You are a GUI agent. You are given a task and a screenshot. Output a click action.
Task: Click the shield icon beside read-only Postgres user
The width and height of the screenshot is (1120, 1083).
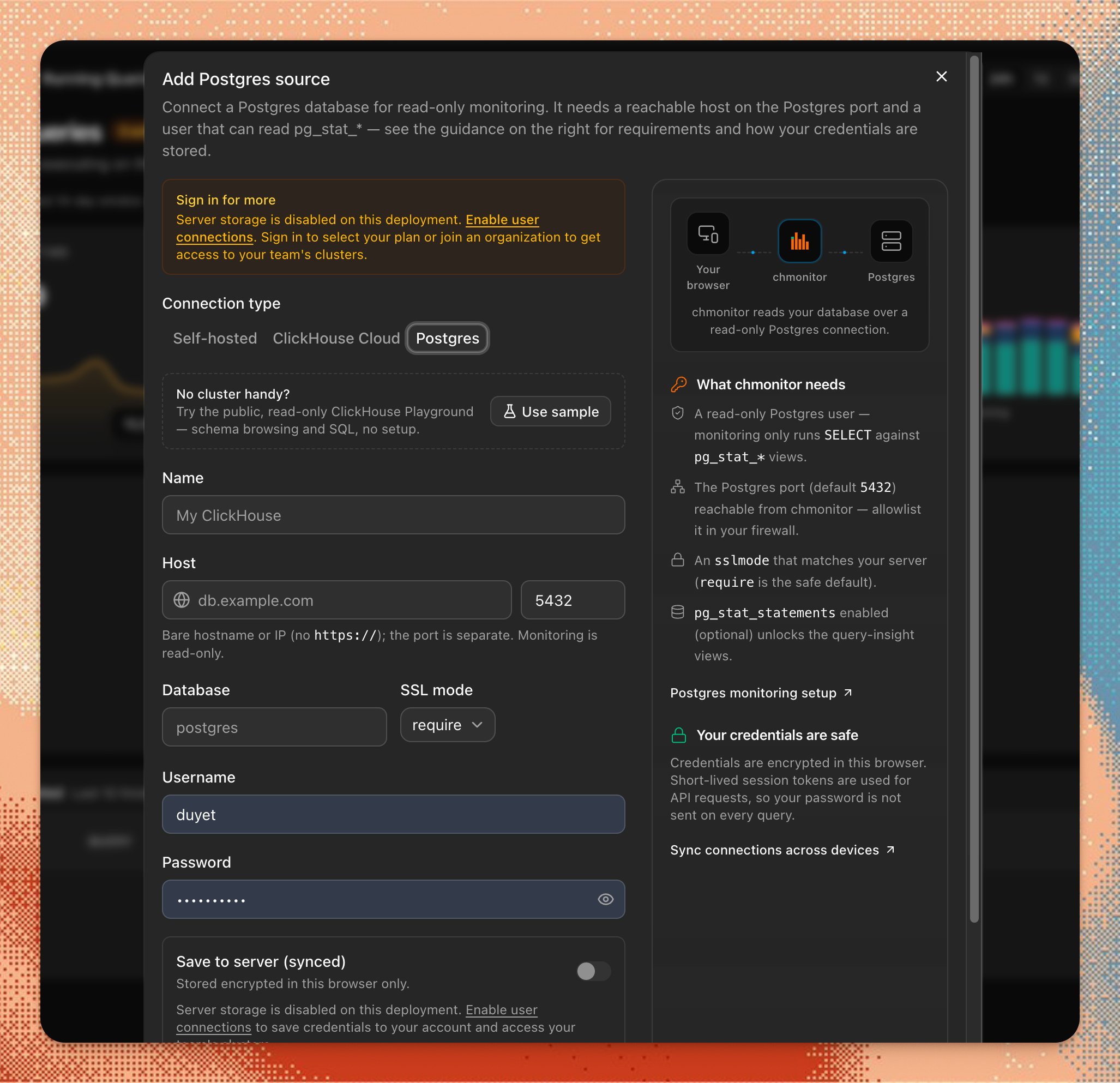[678, 413]
